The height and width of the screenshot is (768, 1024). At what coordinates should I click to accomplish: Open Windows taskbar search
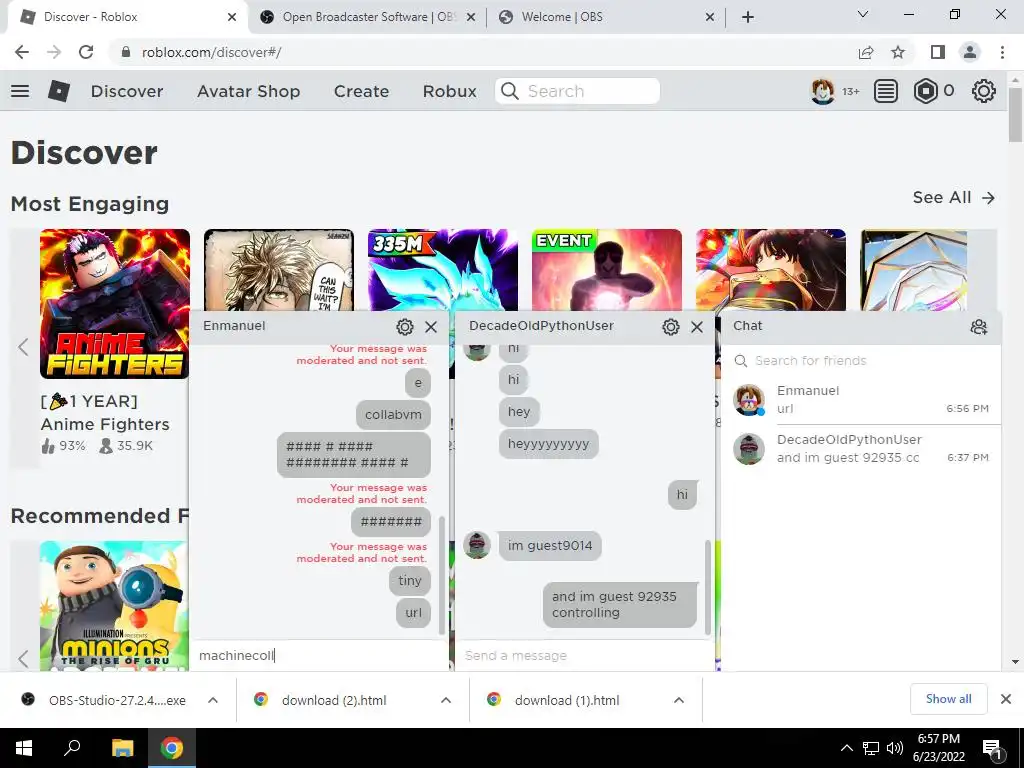[x=72, y=748]
